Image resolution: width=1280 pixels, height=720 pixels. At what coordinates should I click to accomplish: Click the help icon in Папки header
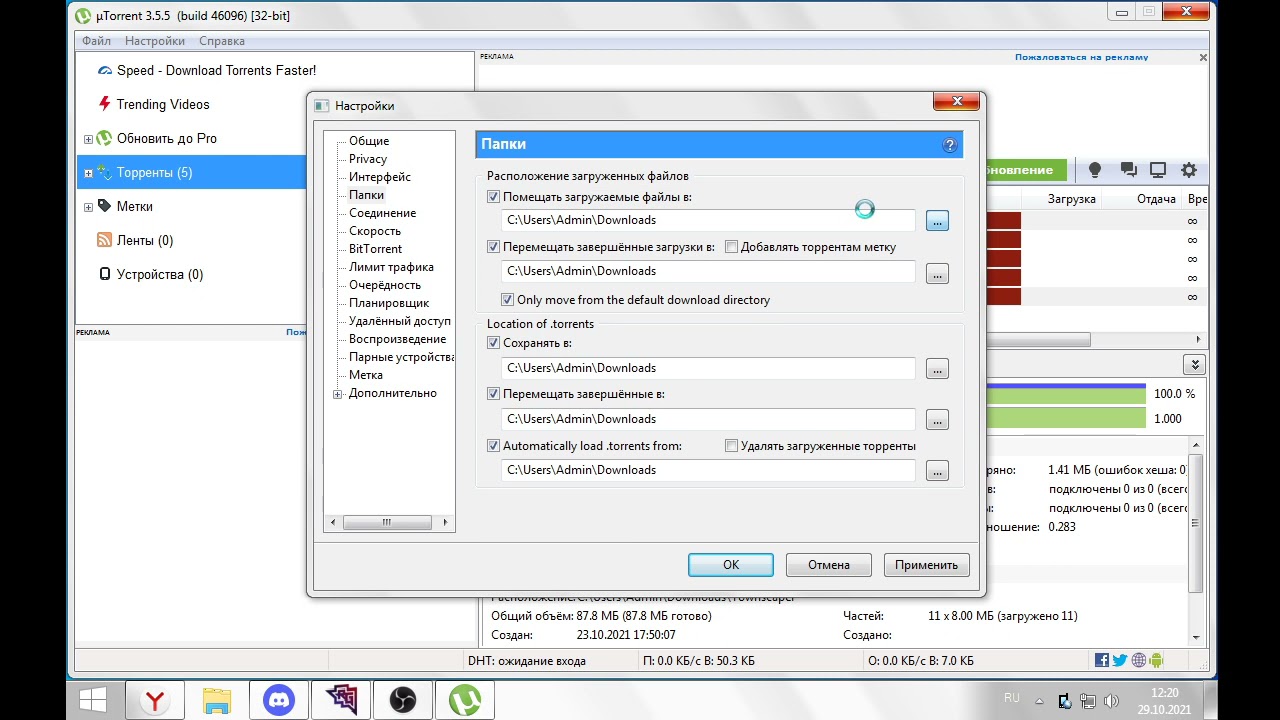point(950,145)
